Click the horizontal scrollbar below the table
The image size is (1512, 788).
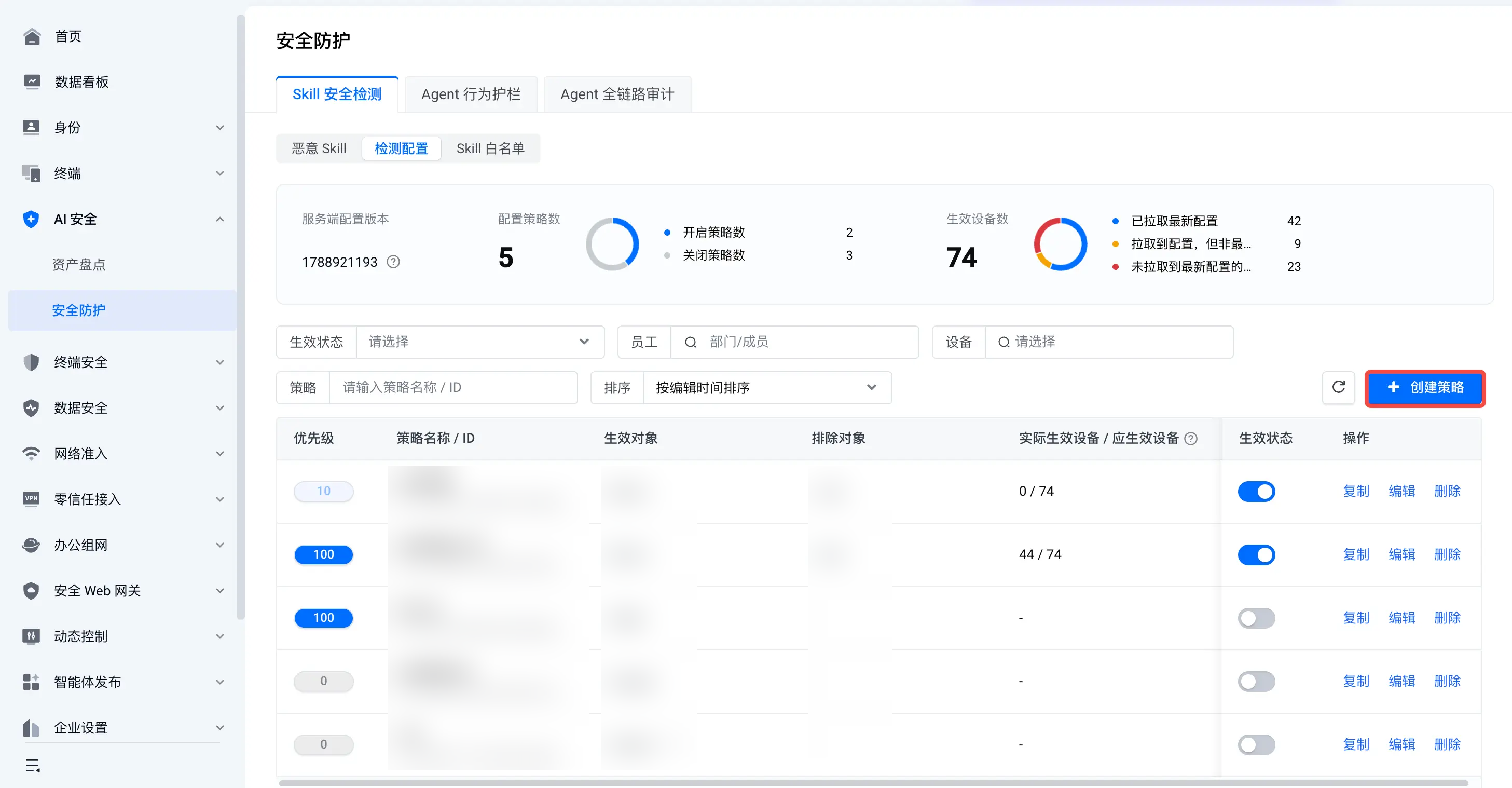point(873,783)
